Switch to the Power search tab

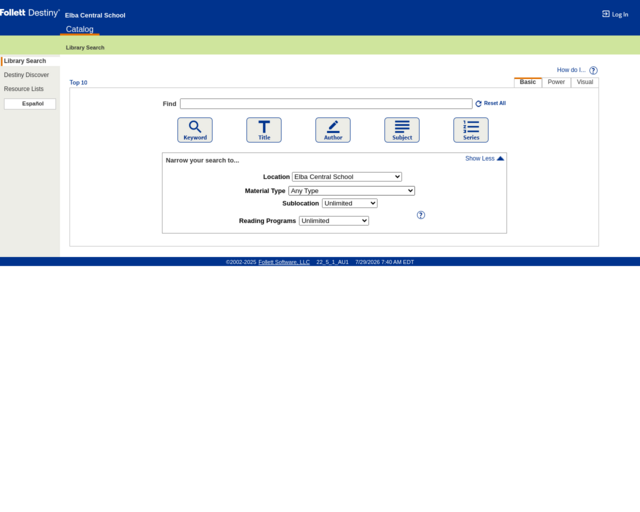556,82
